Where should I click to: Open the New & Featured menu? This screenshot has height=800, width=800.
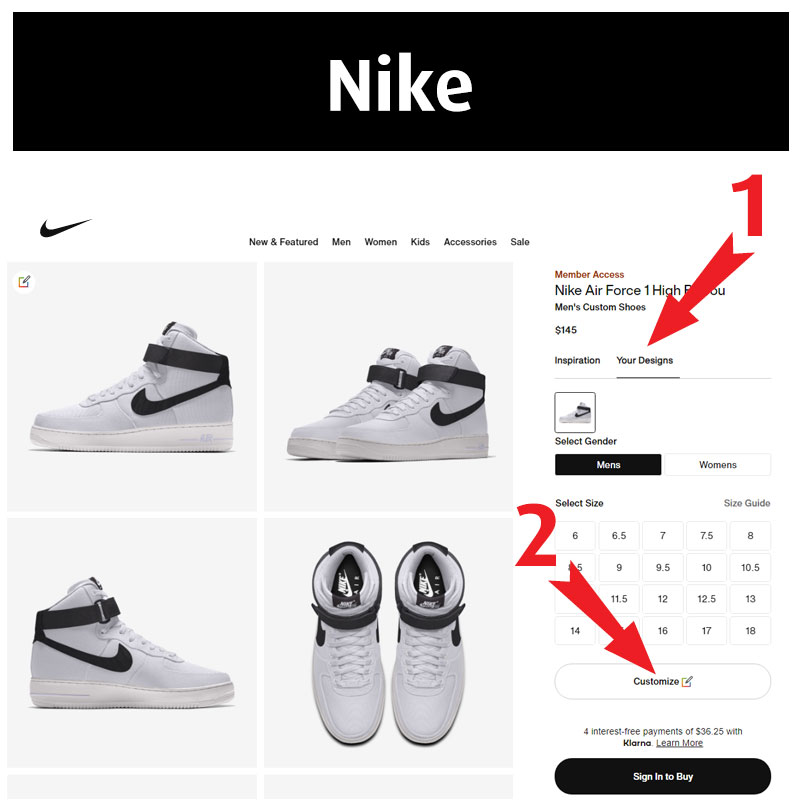coord(283,242)
